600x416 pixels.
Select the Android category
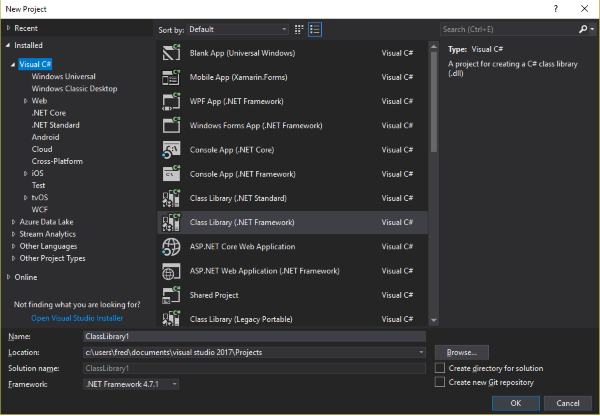pos(45,137)
